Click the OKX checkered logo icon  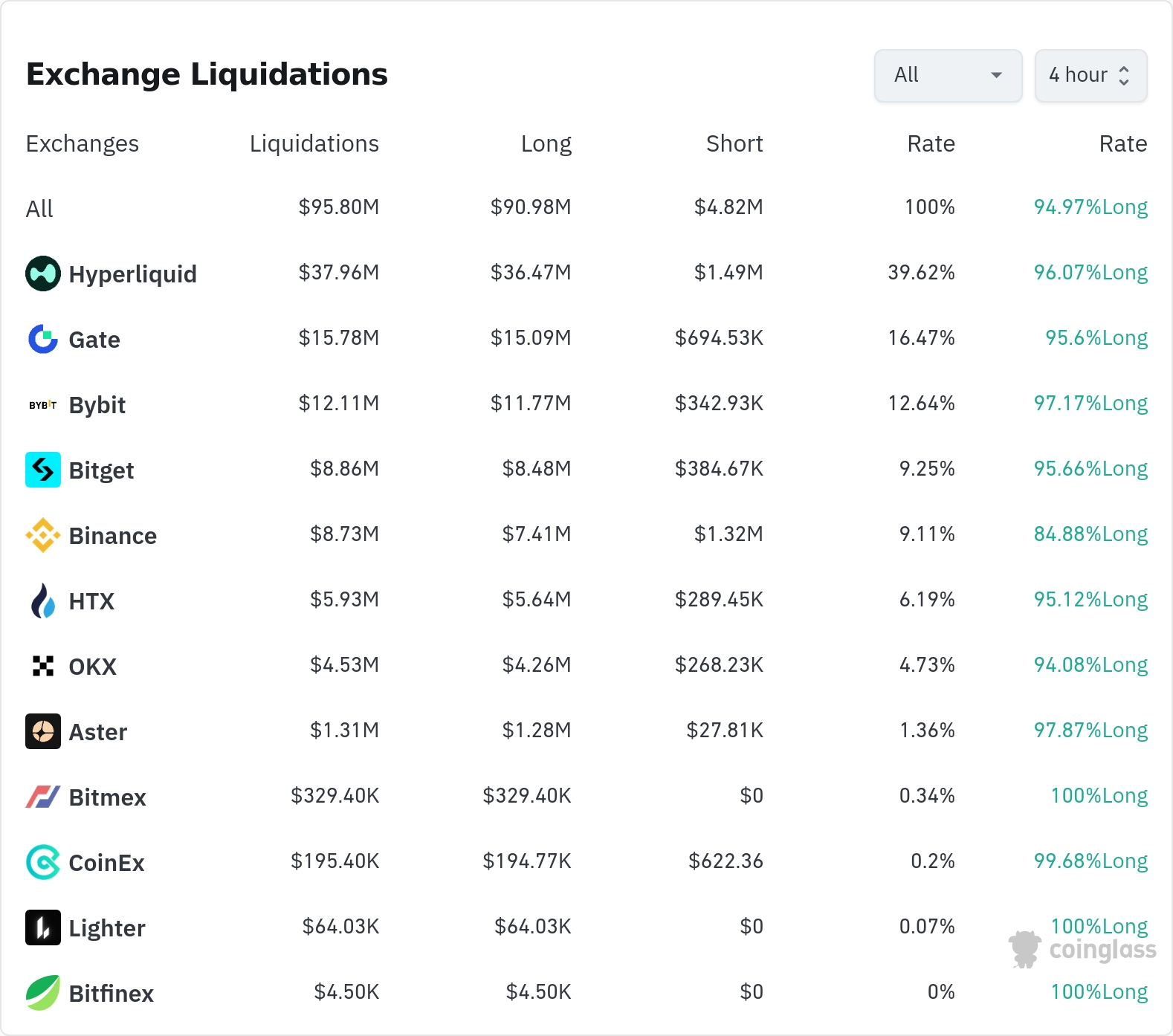click(43, 666)
